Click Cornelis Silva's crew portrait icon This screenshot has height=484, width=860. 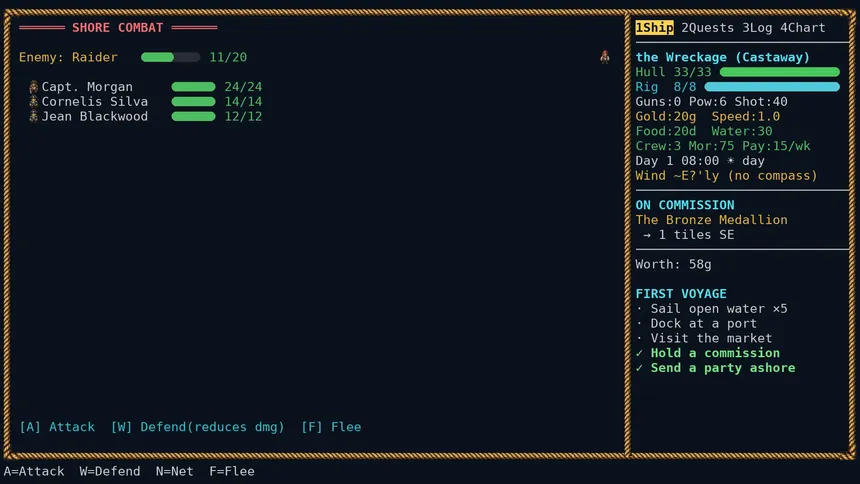(33, 102)
